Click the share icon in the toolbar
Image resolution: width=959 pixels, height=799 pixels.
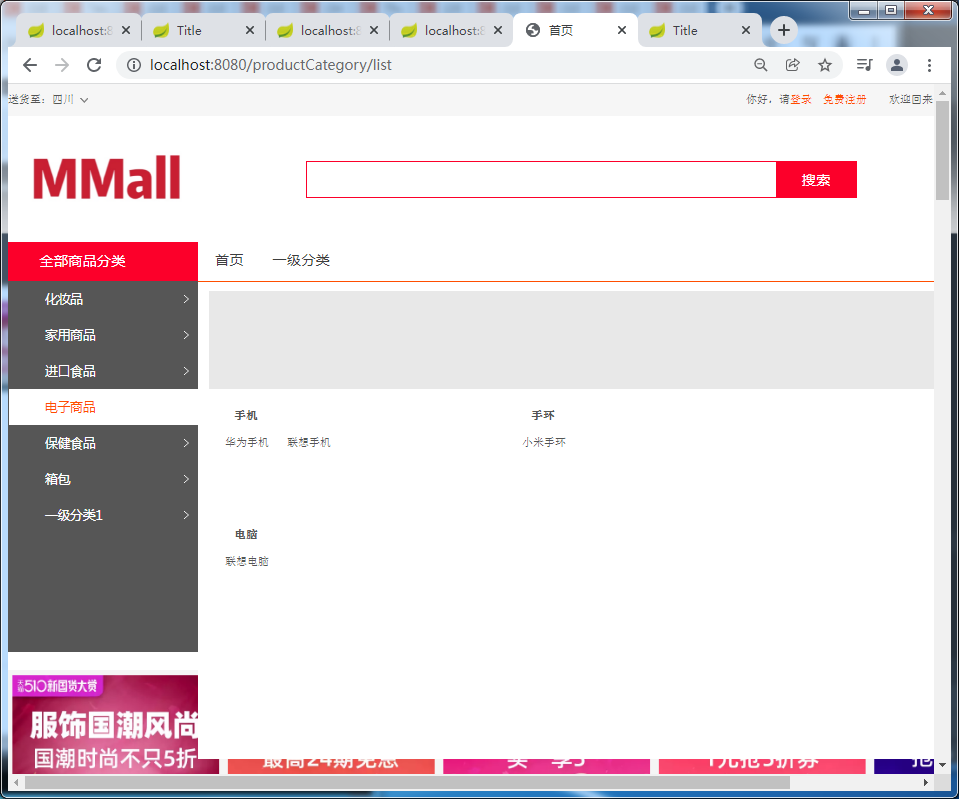(792, 64)
